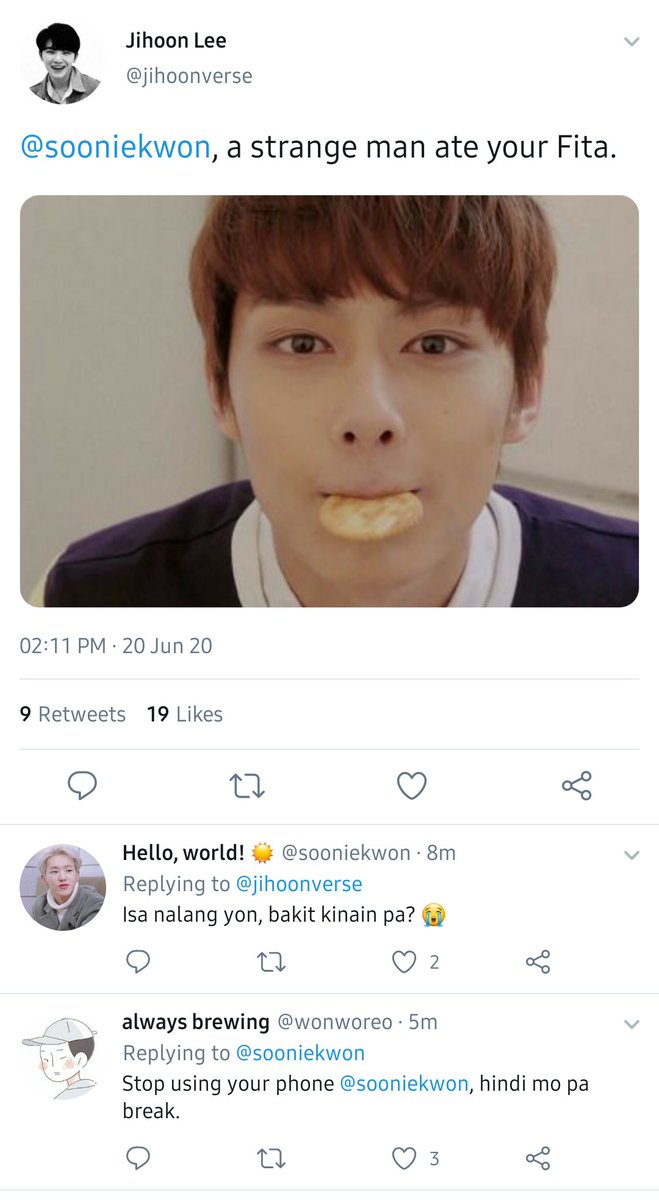659x1200 pixels.
Task: Share the main Jihoon Lee tweet
Action: tap(577, 786)
